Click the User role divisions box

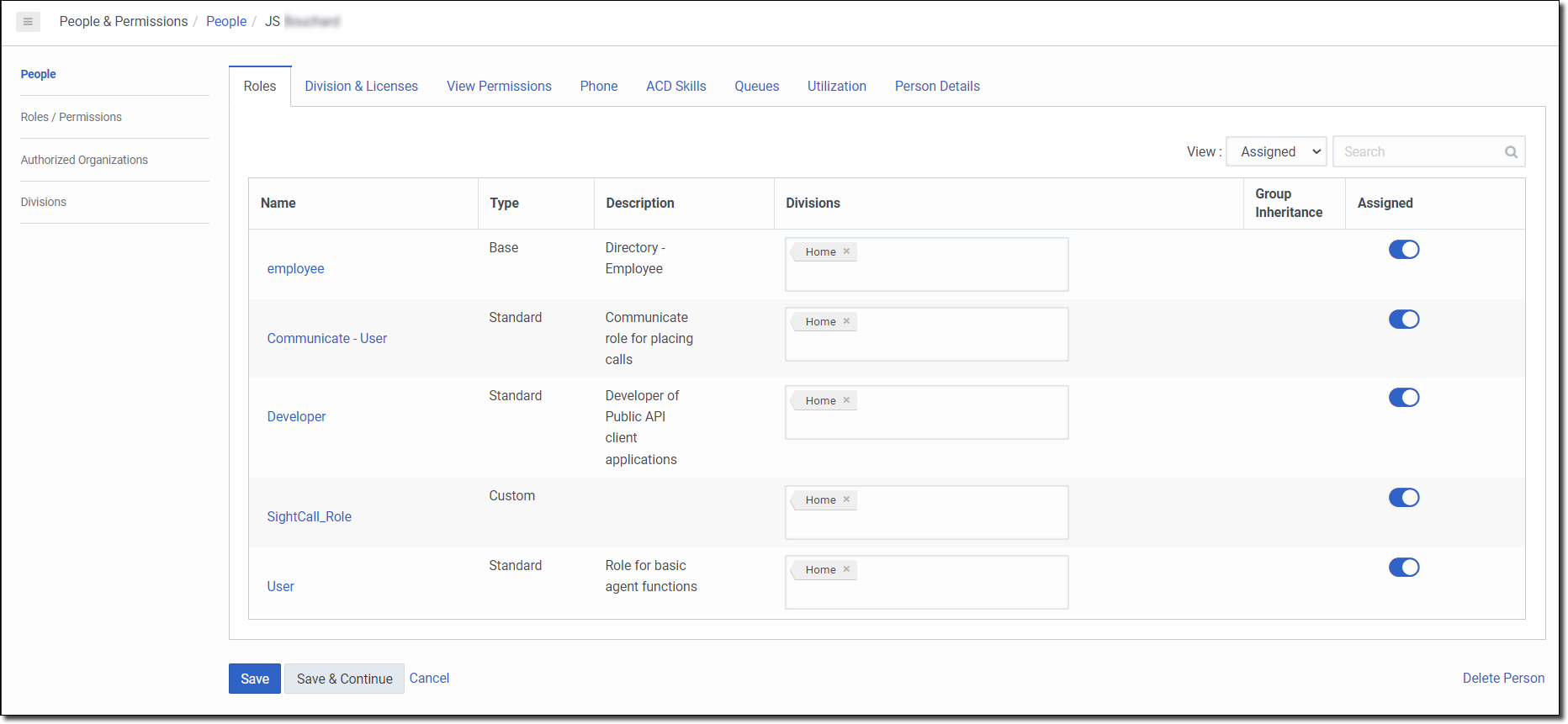[x=927, y=583]
